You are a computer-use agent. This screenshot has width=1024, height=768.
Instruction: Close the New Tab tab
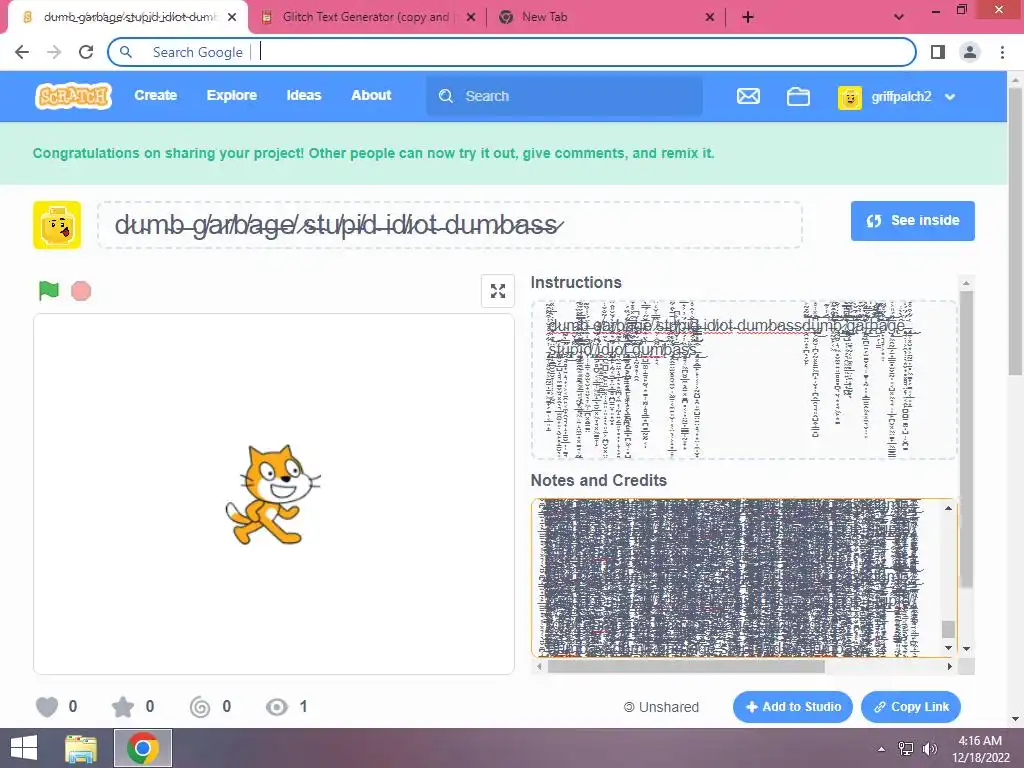pyautogui.click(x=710, y=17)
